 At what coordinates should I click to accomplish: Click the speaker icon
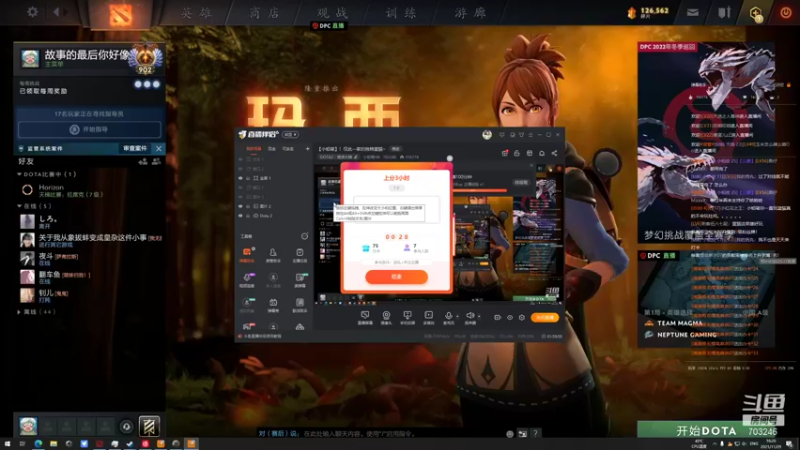470,316
